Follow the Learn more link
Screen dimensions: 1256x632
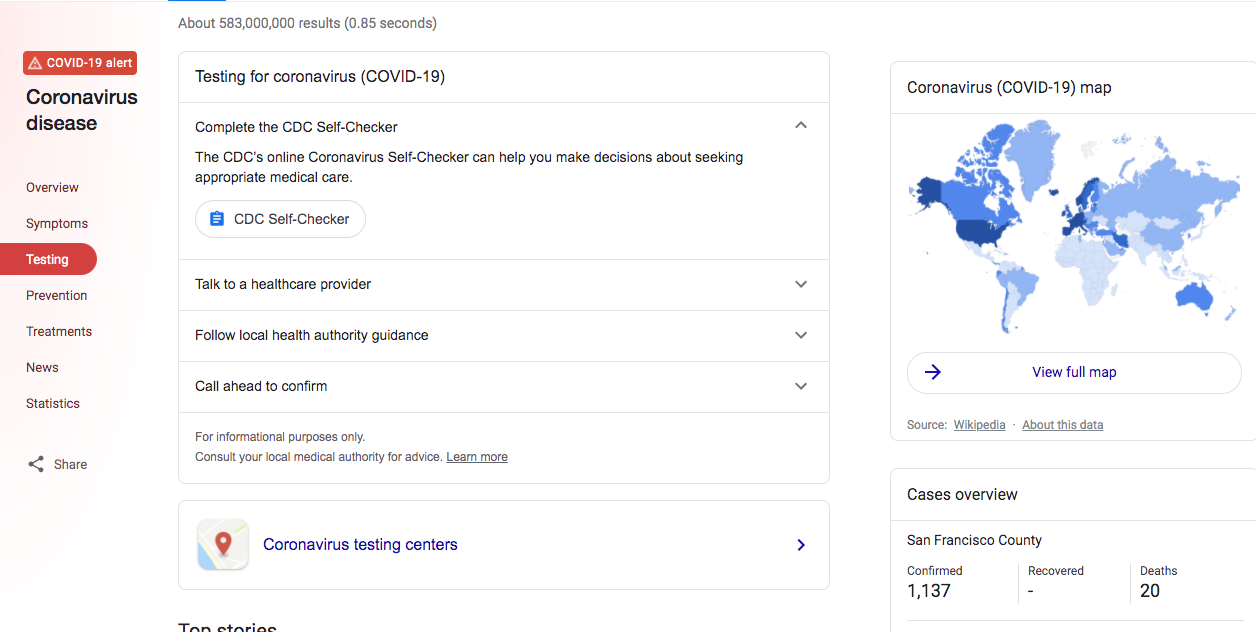click(x=477, y=457)
